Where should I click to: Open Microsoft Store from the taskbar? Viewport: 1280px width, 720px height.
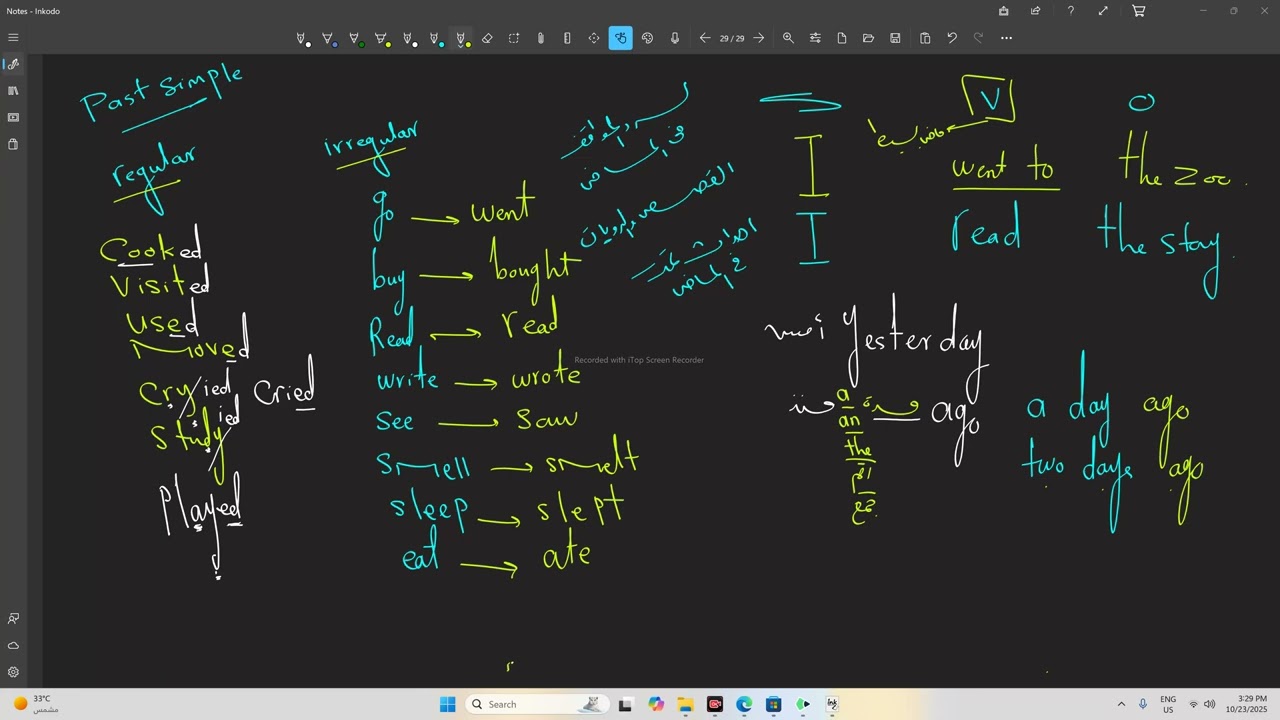pos(773,704)
